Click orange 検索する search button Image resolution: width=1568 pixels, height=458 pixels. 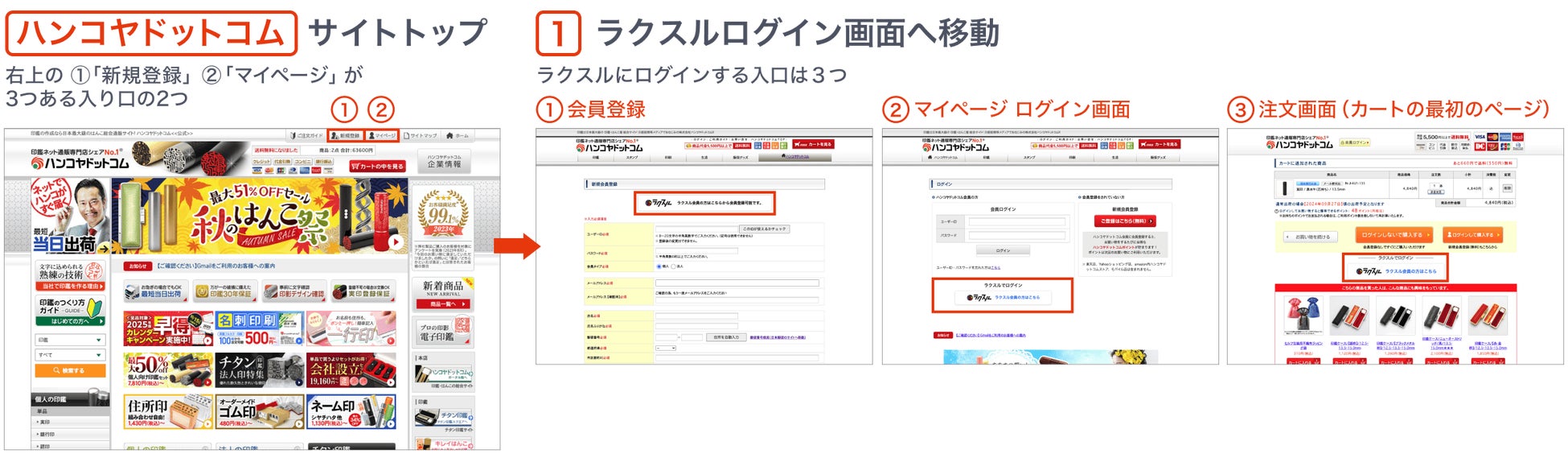tap(71, 370)
